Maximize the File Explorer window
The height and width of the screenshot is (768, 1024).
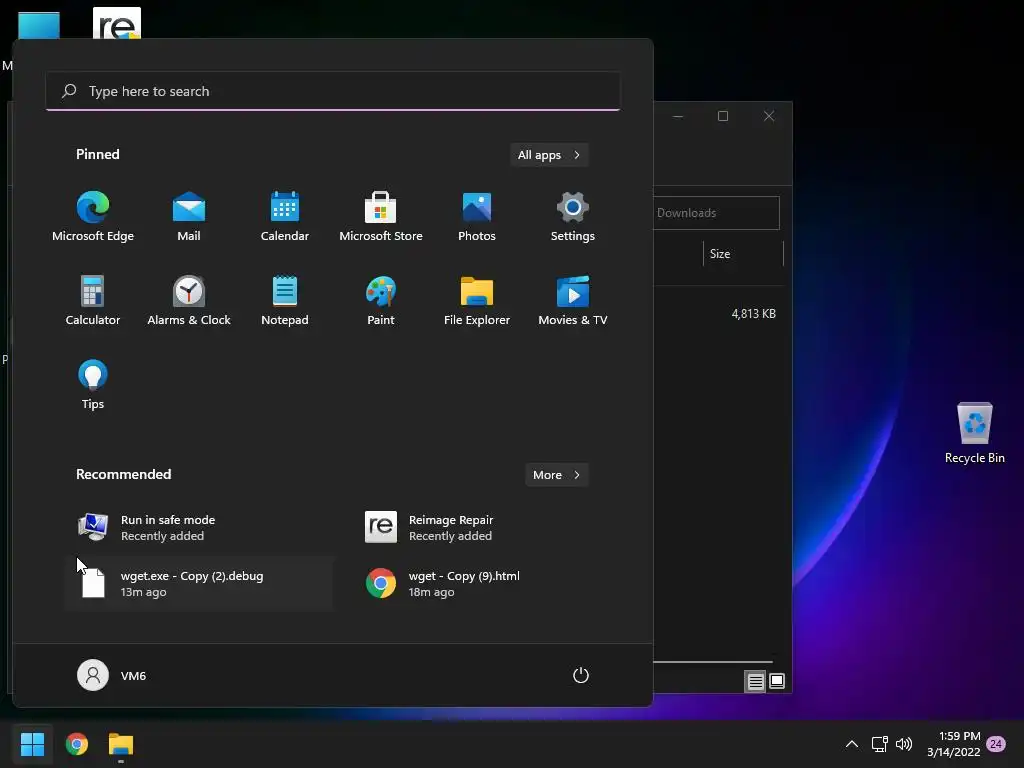click(723, 116)
